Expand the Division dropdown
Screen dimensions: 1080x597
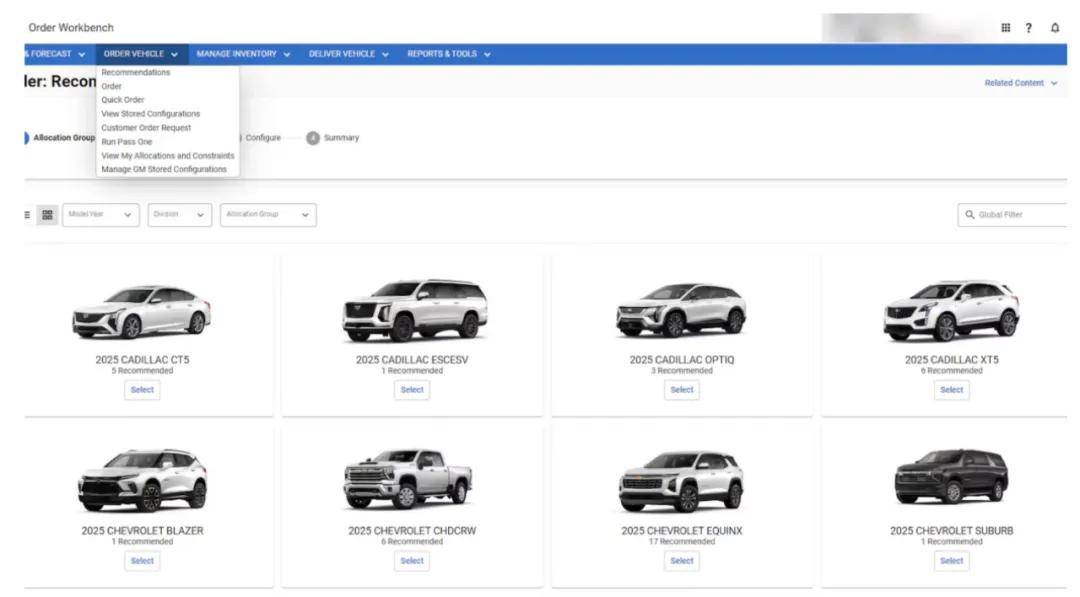click(x=179, y=215)
